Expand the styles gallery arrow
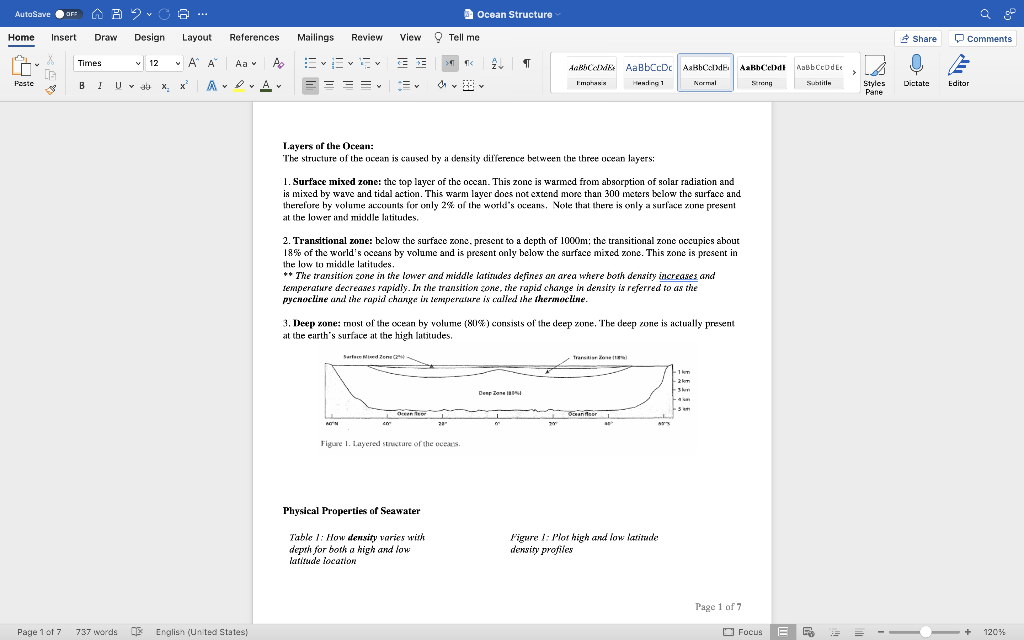The width and height of the screenshot is (1024, 640). tap(854, 72)
